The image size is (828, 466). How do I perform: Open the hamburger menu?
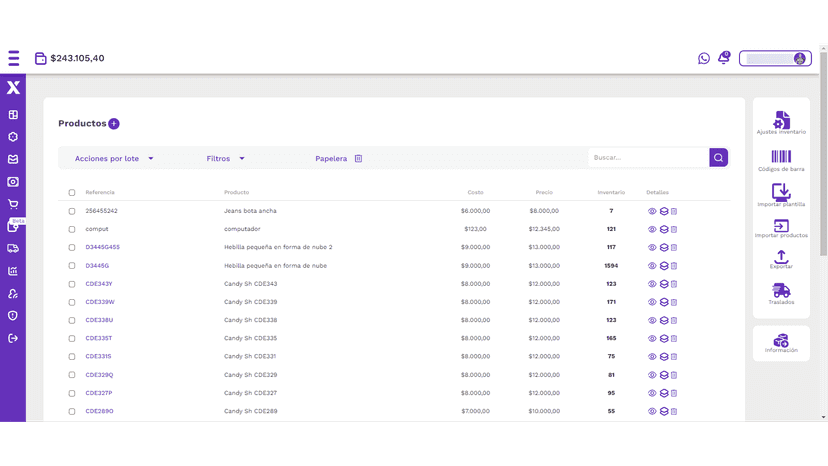tap(14, 58)
